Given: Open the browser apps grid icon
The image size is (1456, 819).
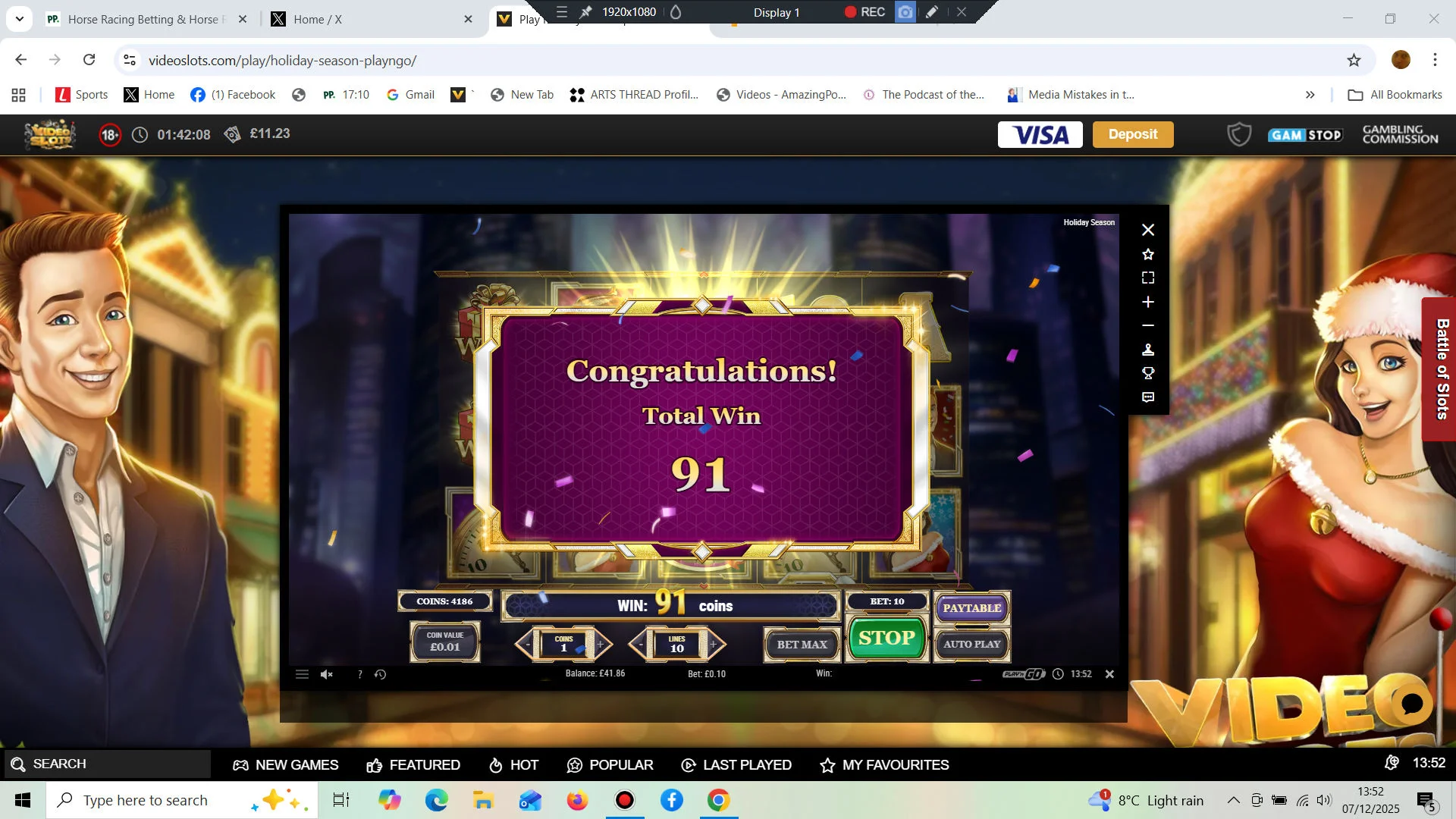Looking at the screenshot, I should [x=19, y=95].
